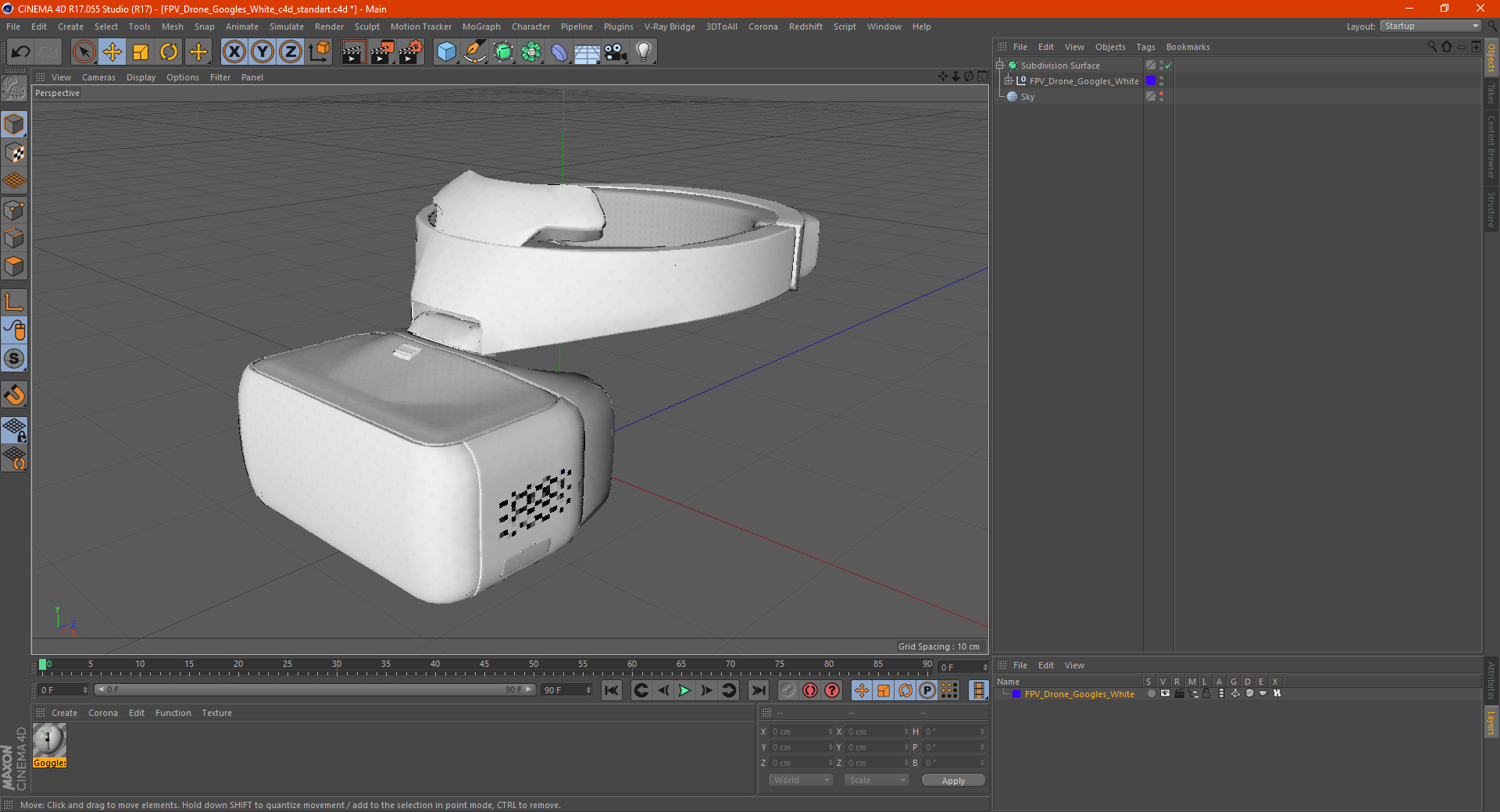Open material manager Texture menu
Screen dimensions: 1500x812
coord(216,713)
